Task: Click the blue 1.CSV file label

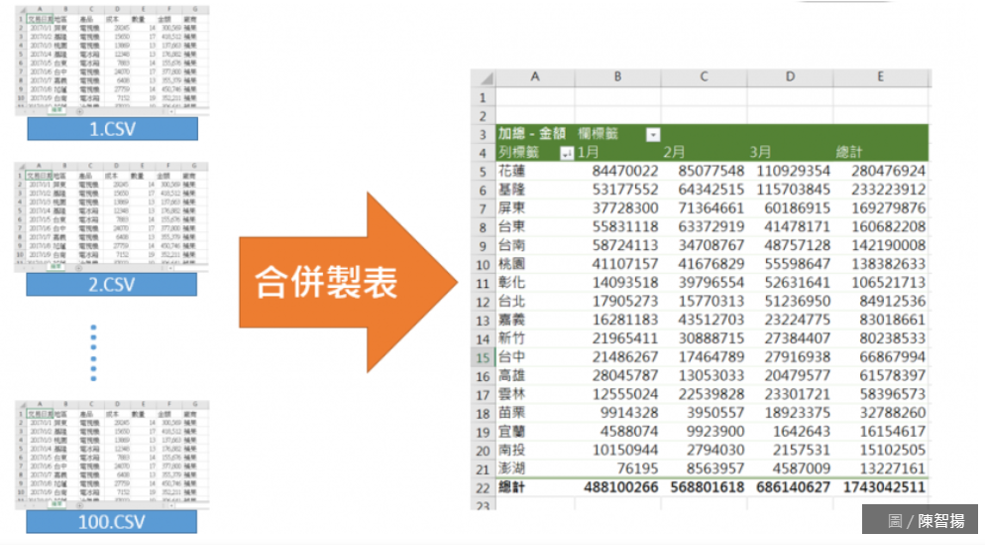Action: coord(112,129)
